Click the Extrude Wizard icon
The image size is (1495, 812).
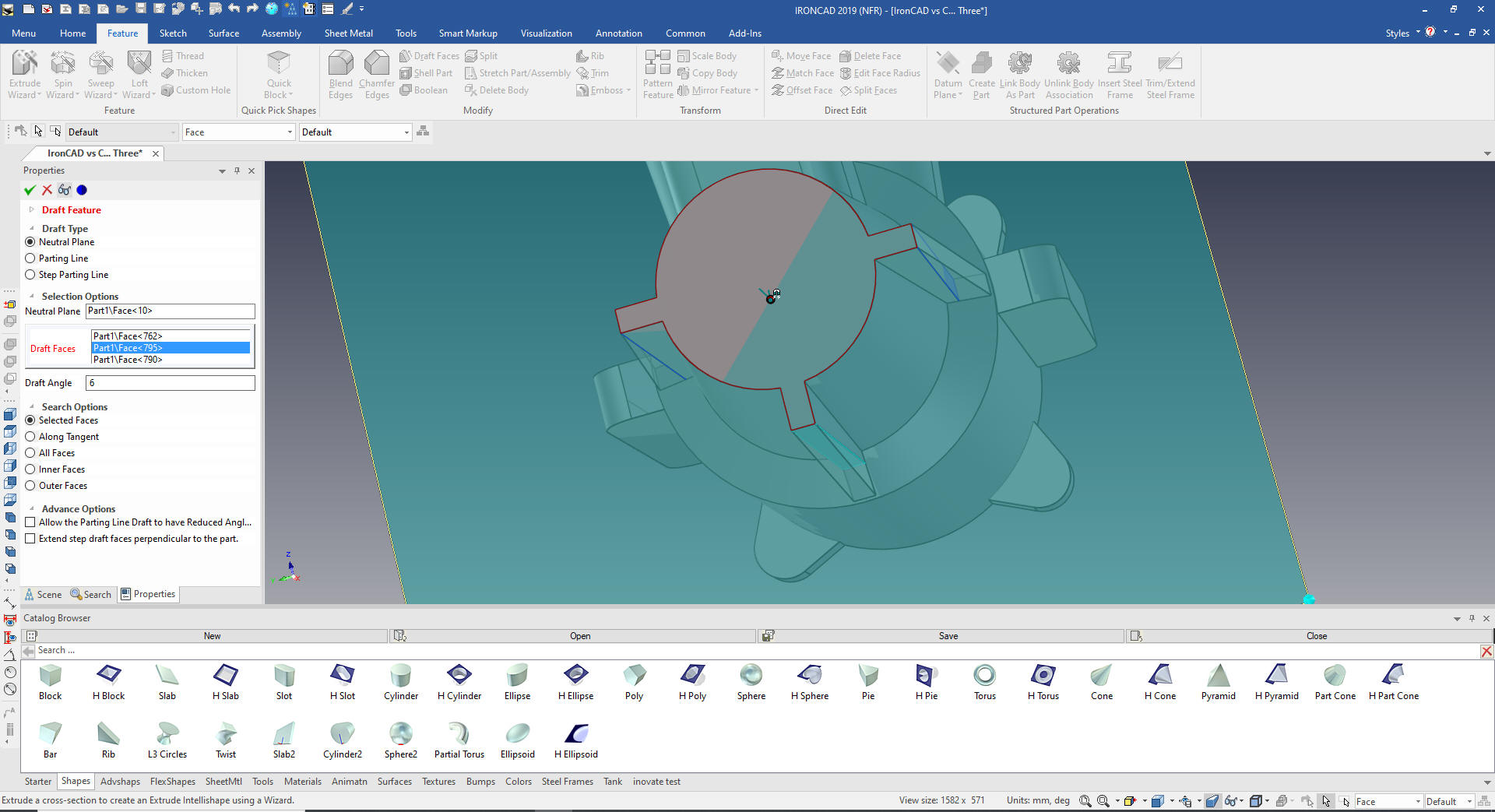24,64
